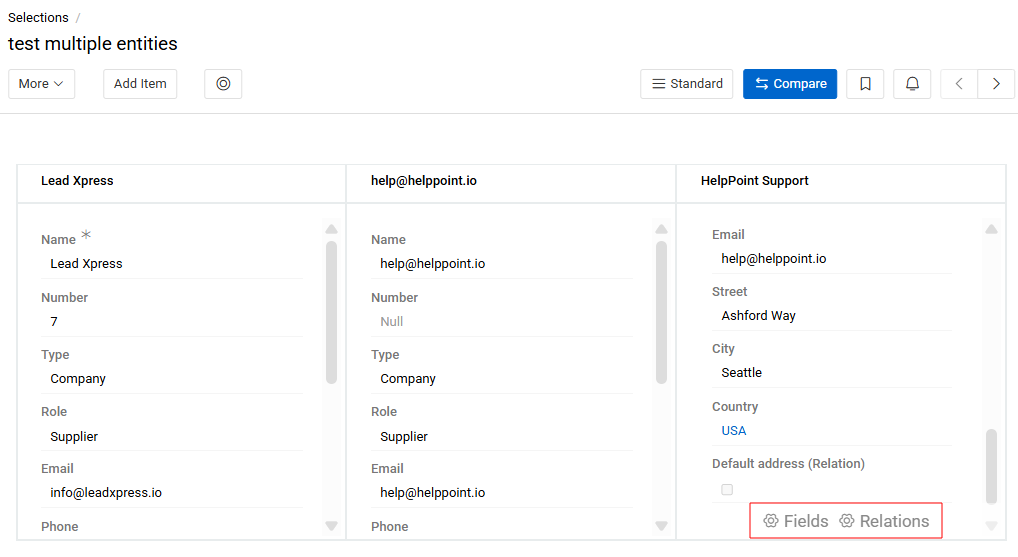
Task: Click the bookmark icon button
Action: coord(865,84)
